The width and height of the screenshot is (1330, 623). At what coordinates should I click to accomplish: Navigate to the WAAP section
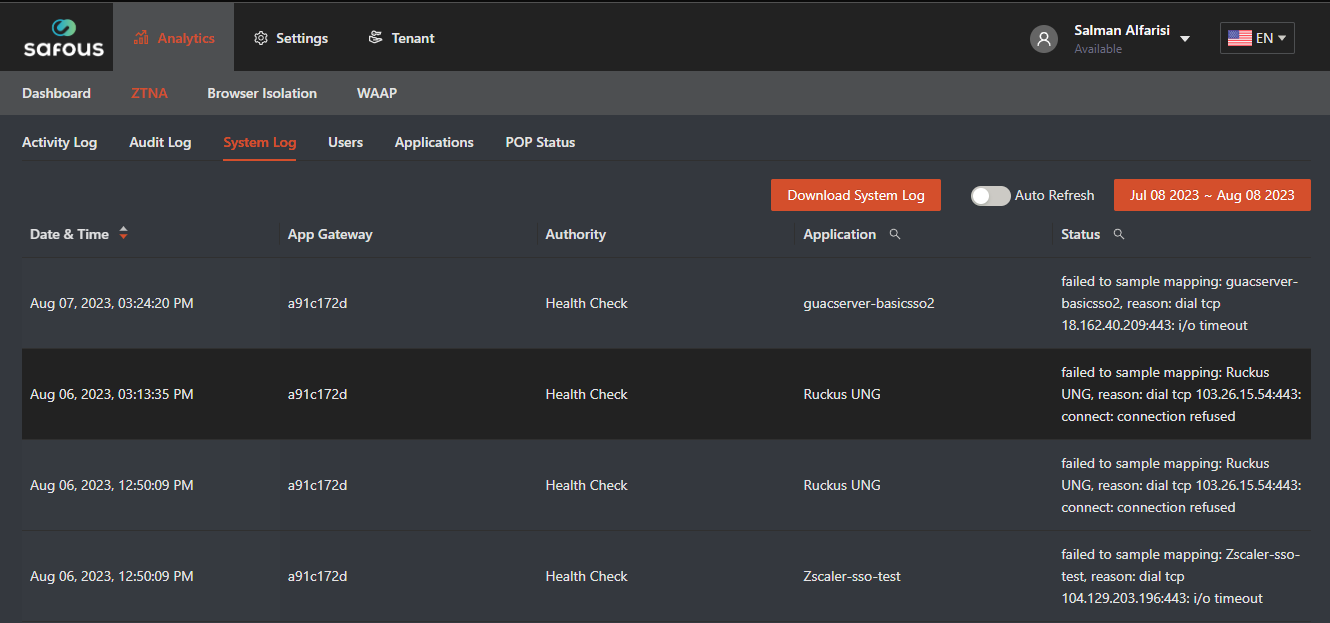(377, 93)
